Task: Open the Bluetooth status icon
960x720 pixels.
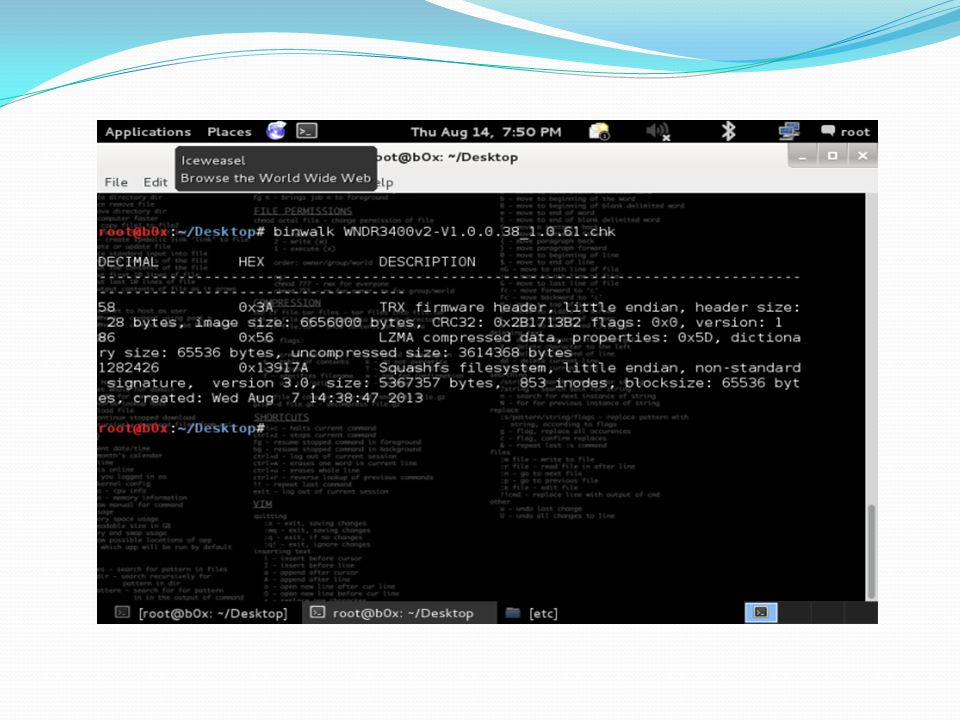Action: pos(728,131)
